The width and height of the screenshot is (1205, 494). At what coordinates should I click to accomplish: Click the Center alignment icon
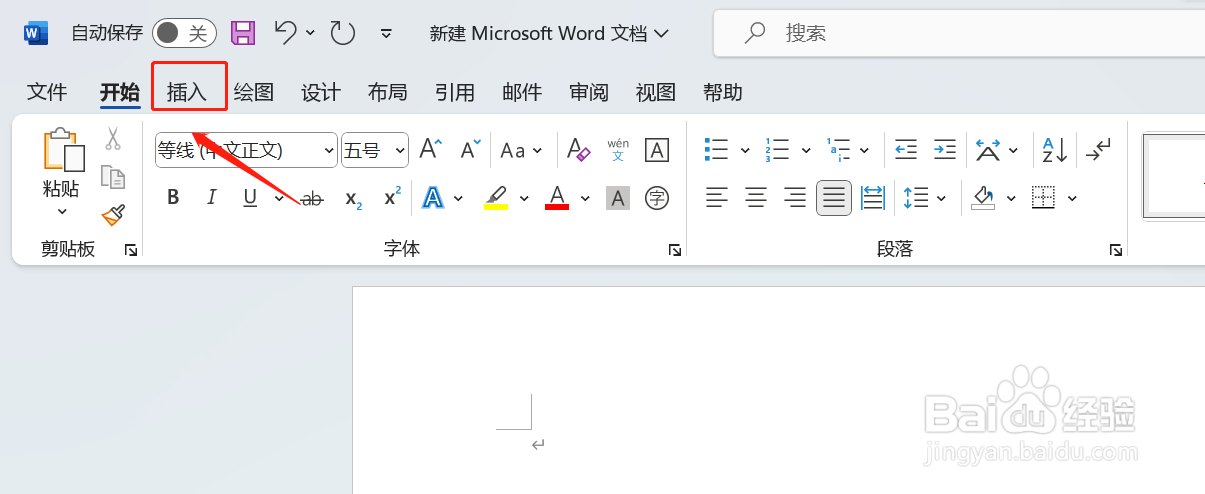(756, 198)
